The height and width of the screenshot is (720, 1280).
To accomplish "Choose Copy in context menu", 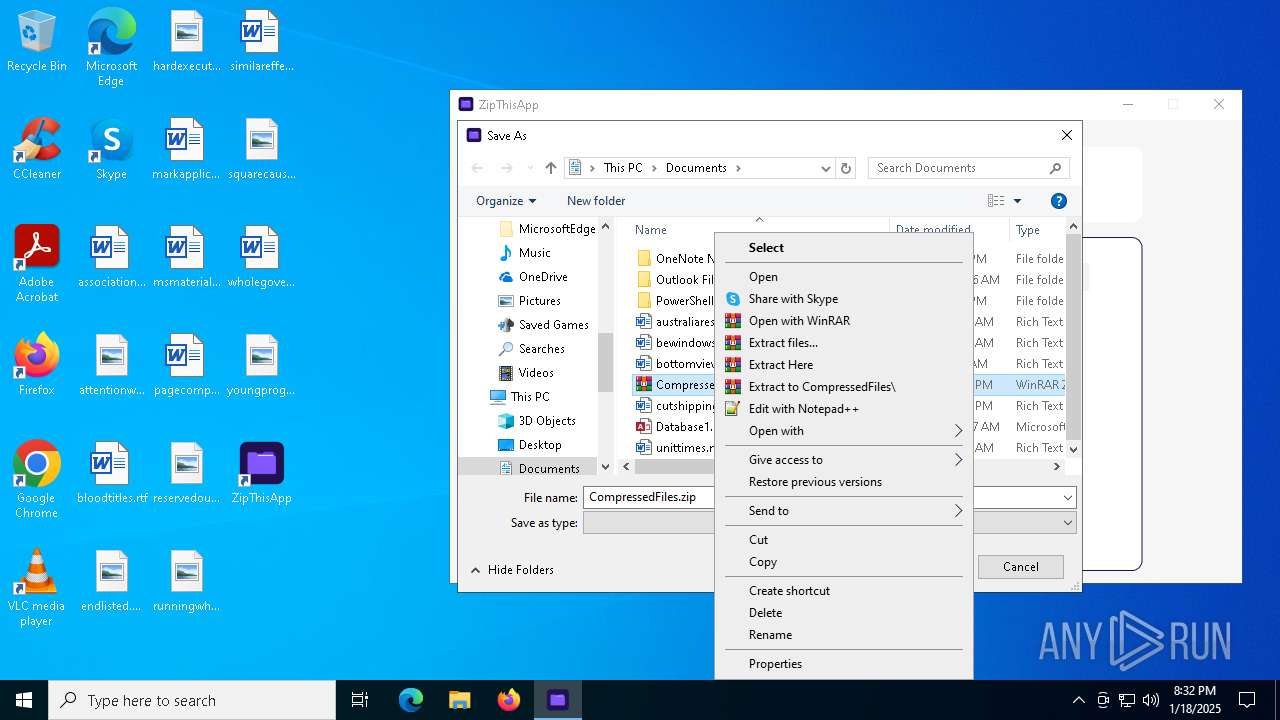I will tap(843, 562).
